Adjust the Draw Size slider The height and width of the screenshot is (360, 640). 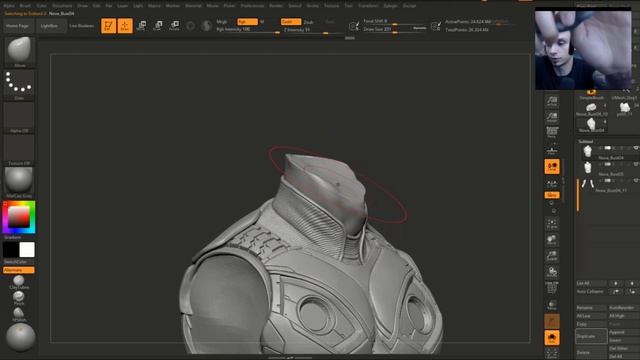pos(395,29)
